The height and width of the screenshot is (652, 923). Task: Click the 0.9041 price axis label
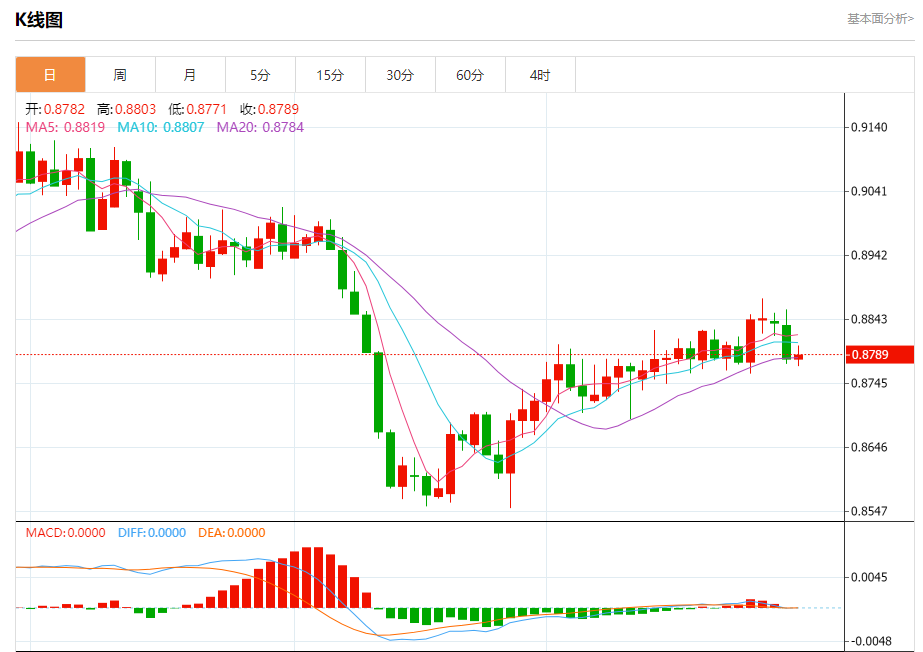point(869,191)
